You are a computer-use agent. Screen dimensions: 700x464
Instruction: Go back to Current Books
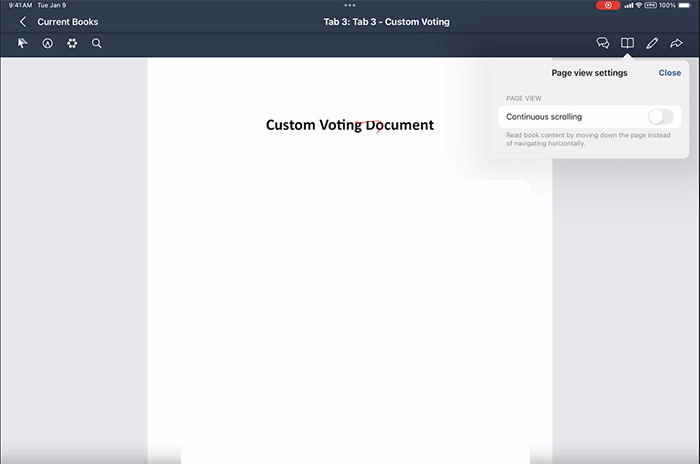[67, 21]
